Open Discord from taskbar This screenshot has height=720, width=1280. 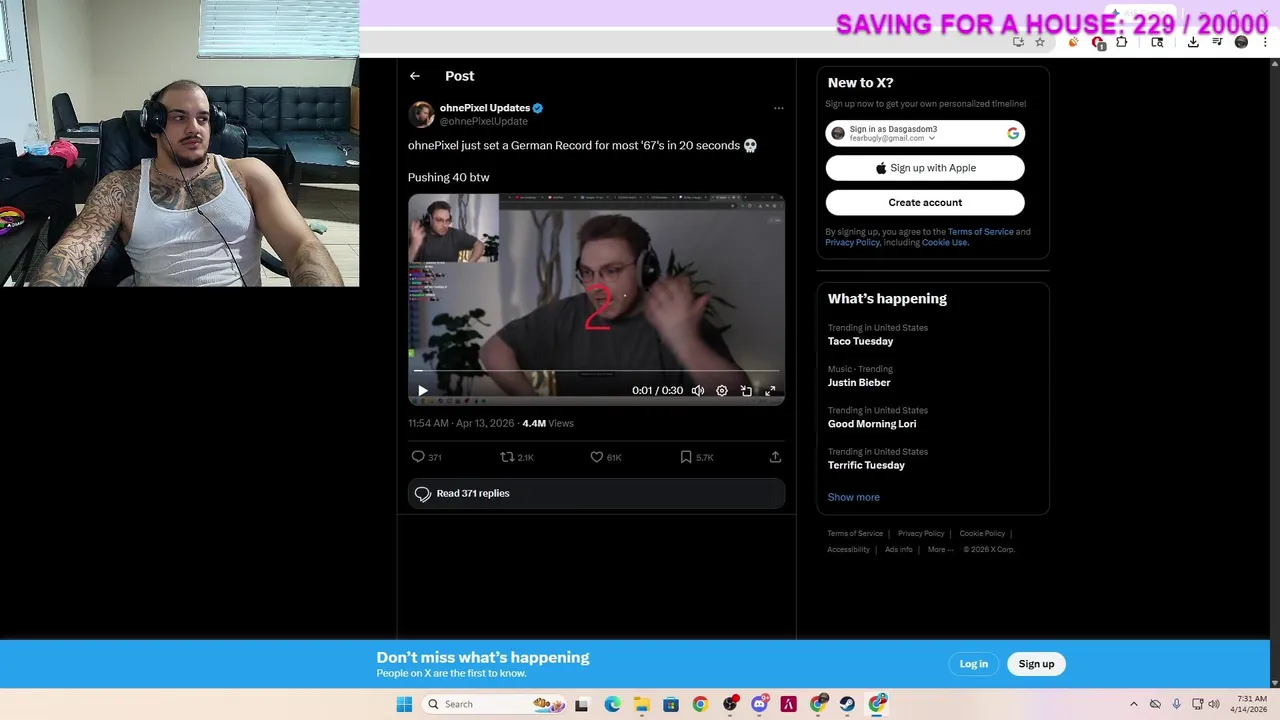click(759, 704)
